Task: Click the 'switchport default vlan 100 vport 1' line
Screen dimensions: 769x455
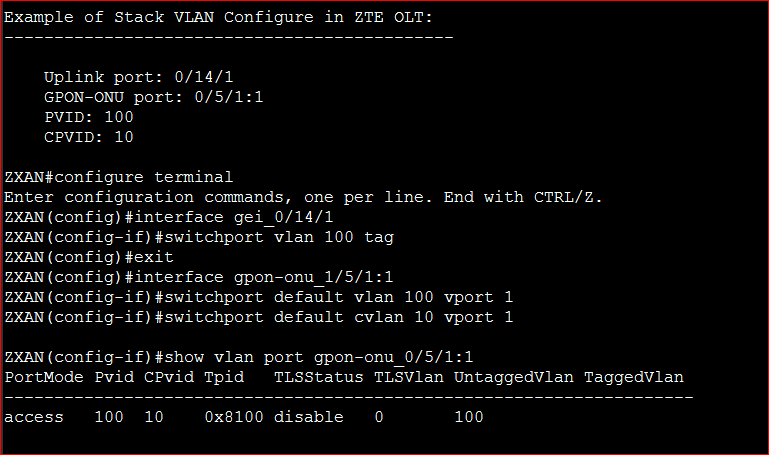Action: pos(258,297)
